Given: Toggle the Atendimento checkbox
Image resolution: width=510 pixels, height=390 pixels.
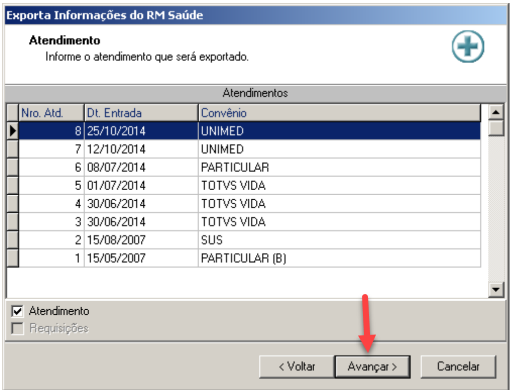Looking at the screenshot, I should point(17,311).
